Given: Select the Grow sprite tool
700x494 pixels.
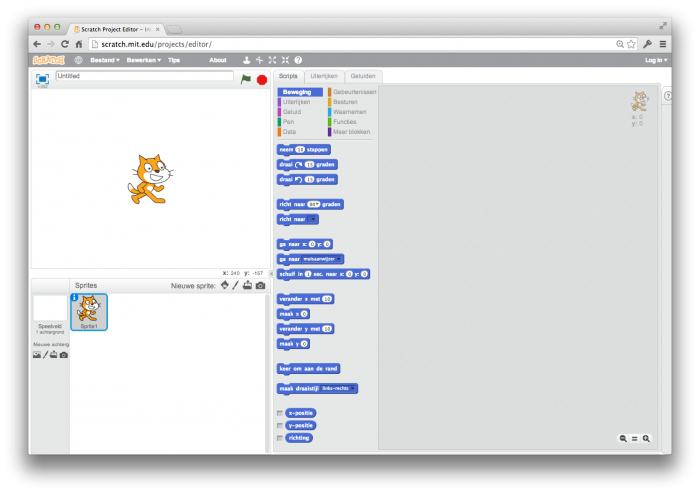Looking at the screenshot, I should coord(272,60).
